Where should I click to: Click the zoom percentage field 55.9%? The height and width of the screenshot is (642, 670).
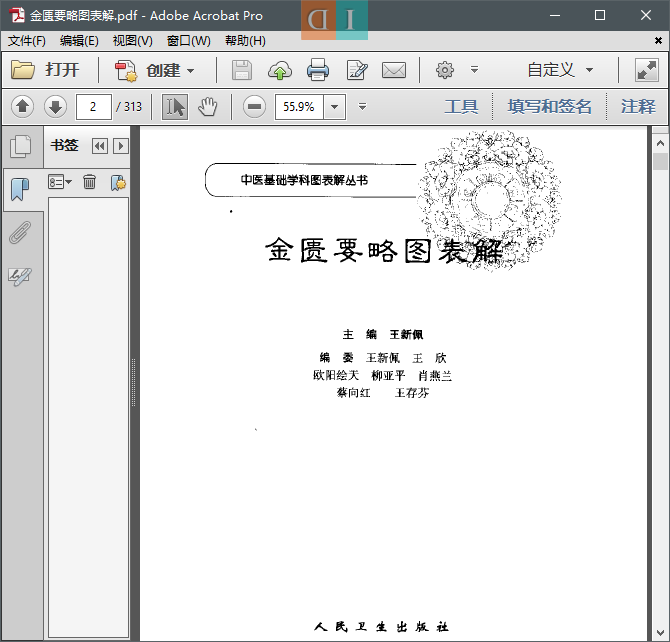pyautogui.click(x=299, y=106)
